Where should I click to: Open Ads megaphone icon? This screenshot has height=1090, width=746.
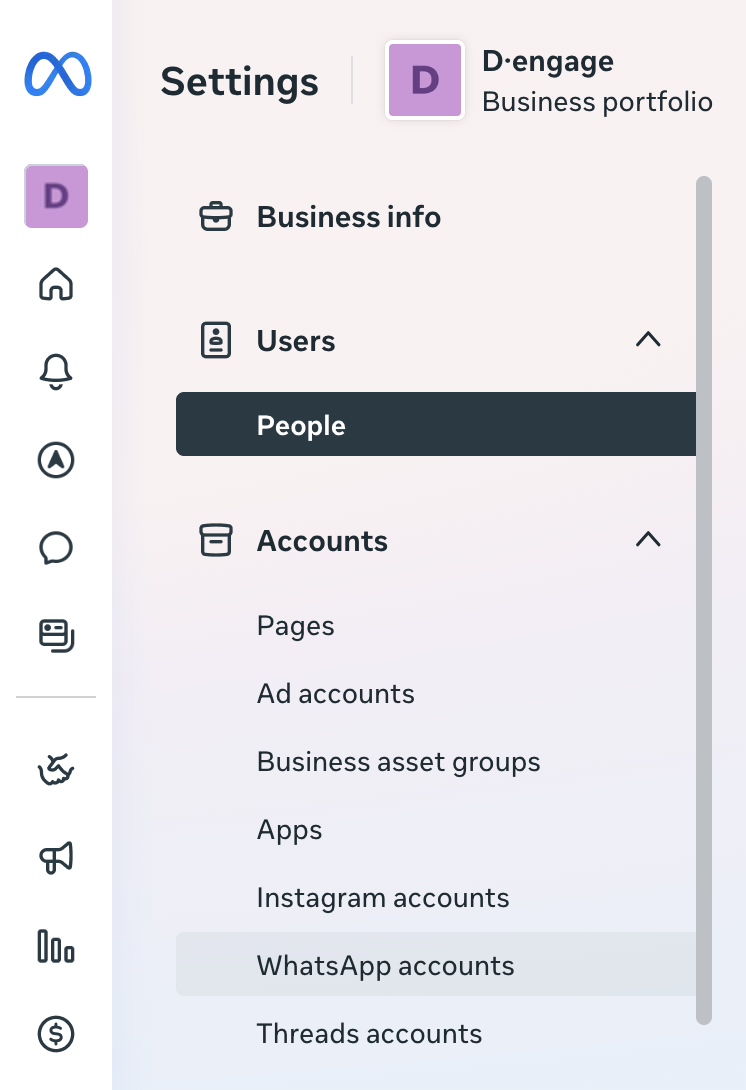[56, 858]
